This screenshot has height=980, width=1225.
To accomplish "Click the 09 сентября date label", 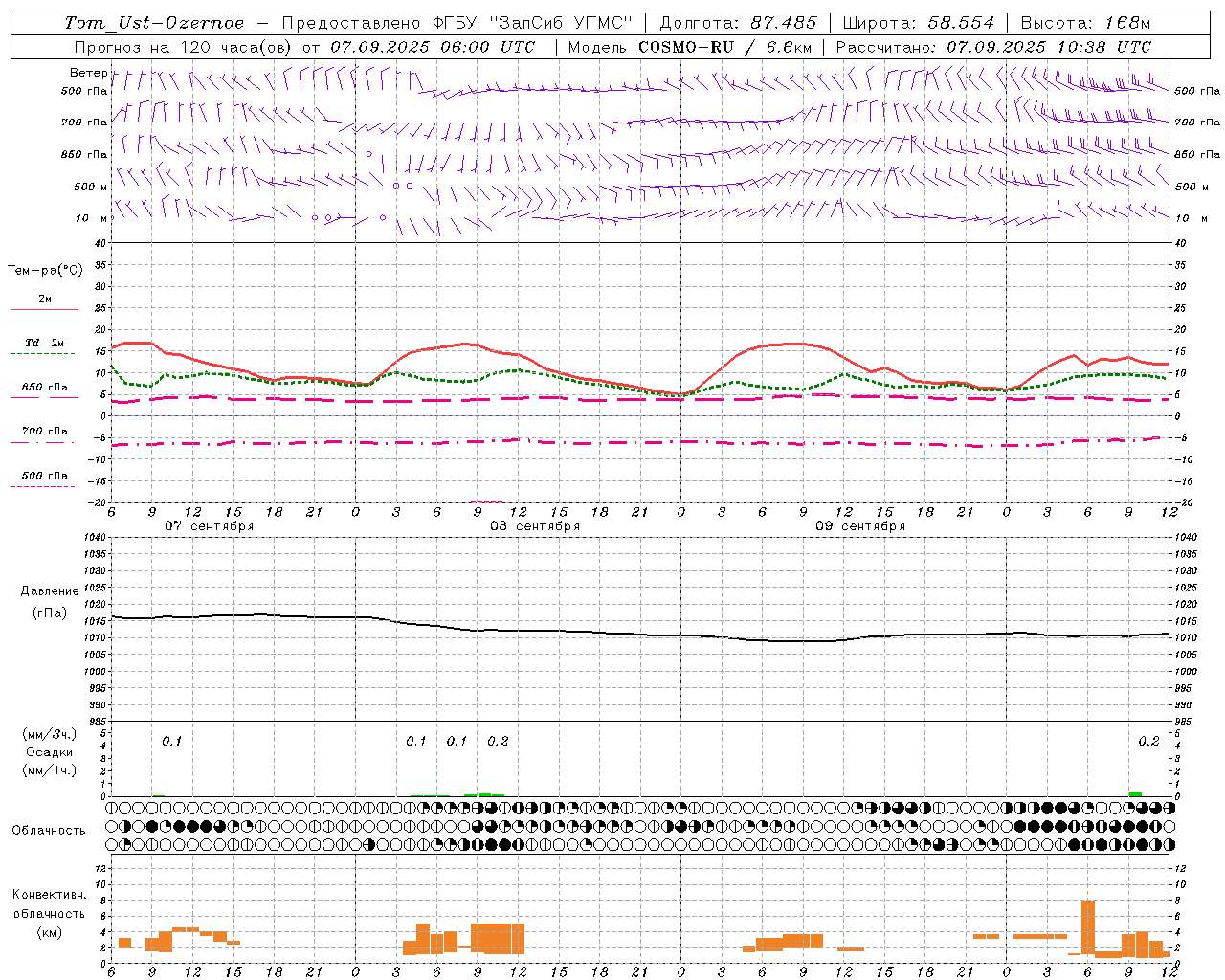I will click(x=860, y=526).
